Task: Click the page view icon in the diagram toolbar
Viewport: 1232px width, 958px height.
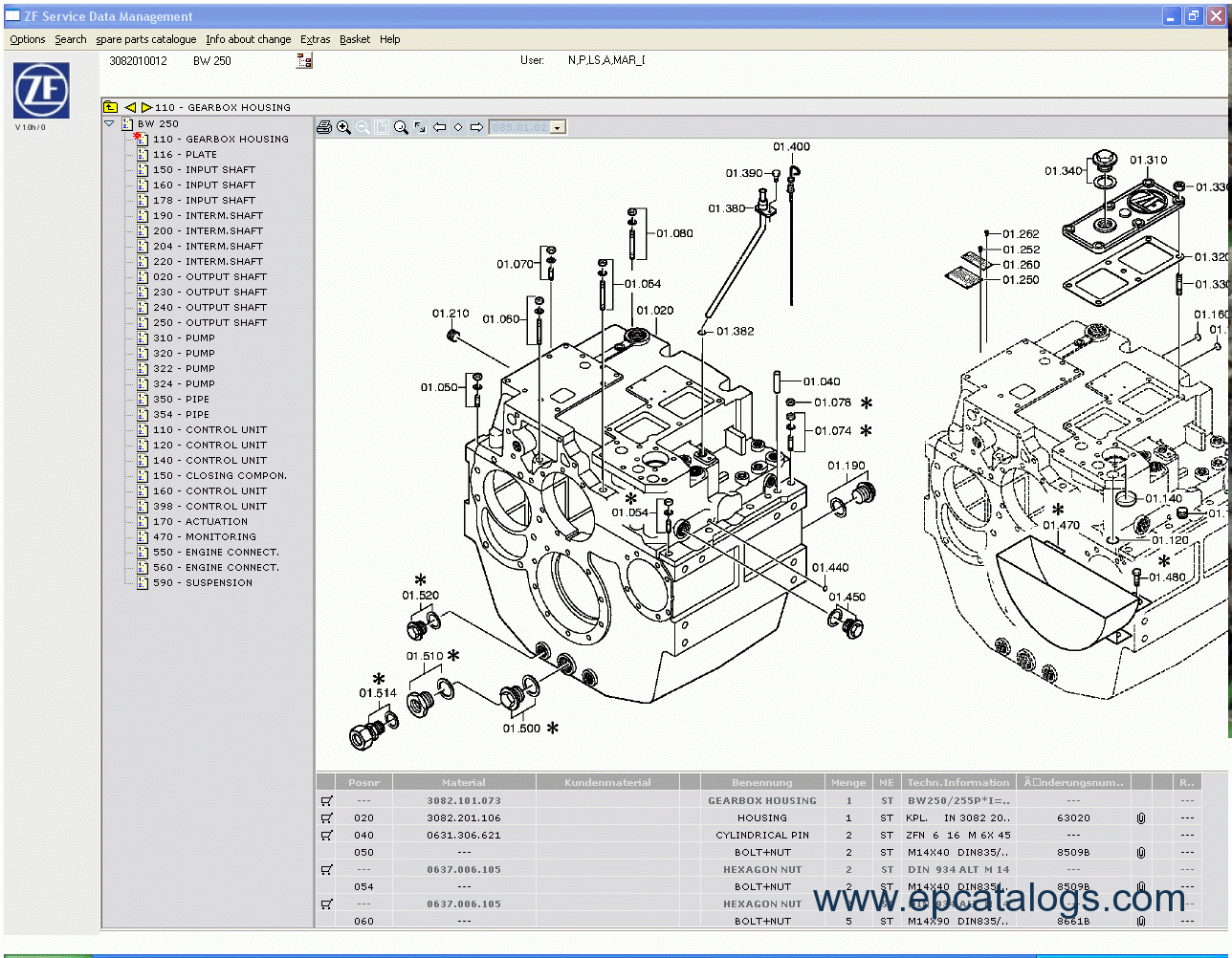Action: pyautogui.click(x=382, y=127)
